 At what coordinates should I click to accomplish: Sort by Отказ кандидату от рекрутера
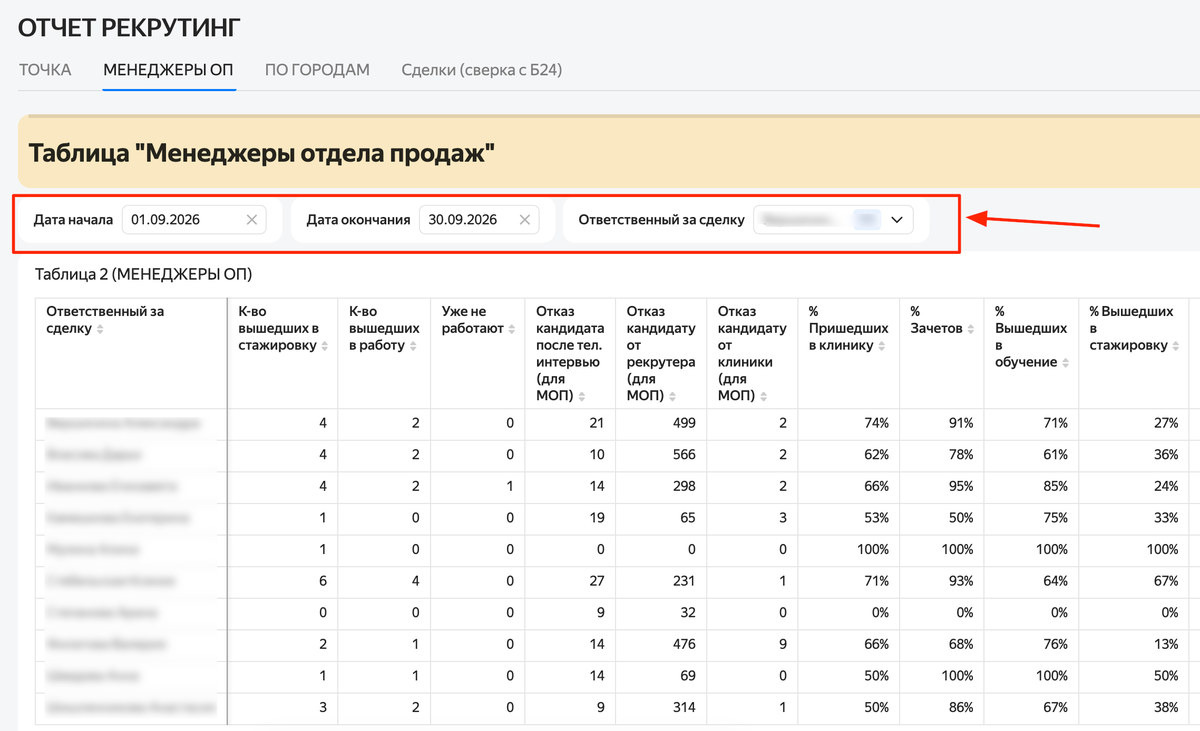(671, 397)
